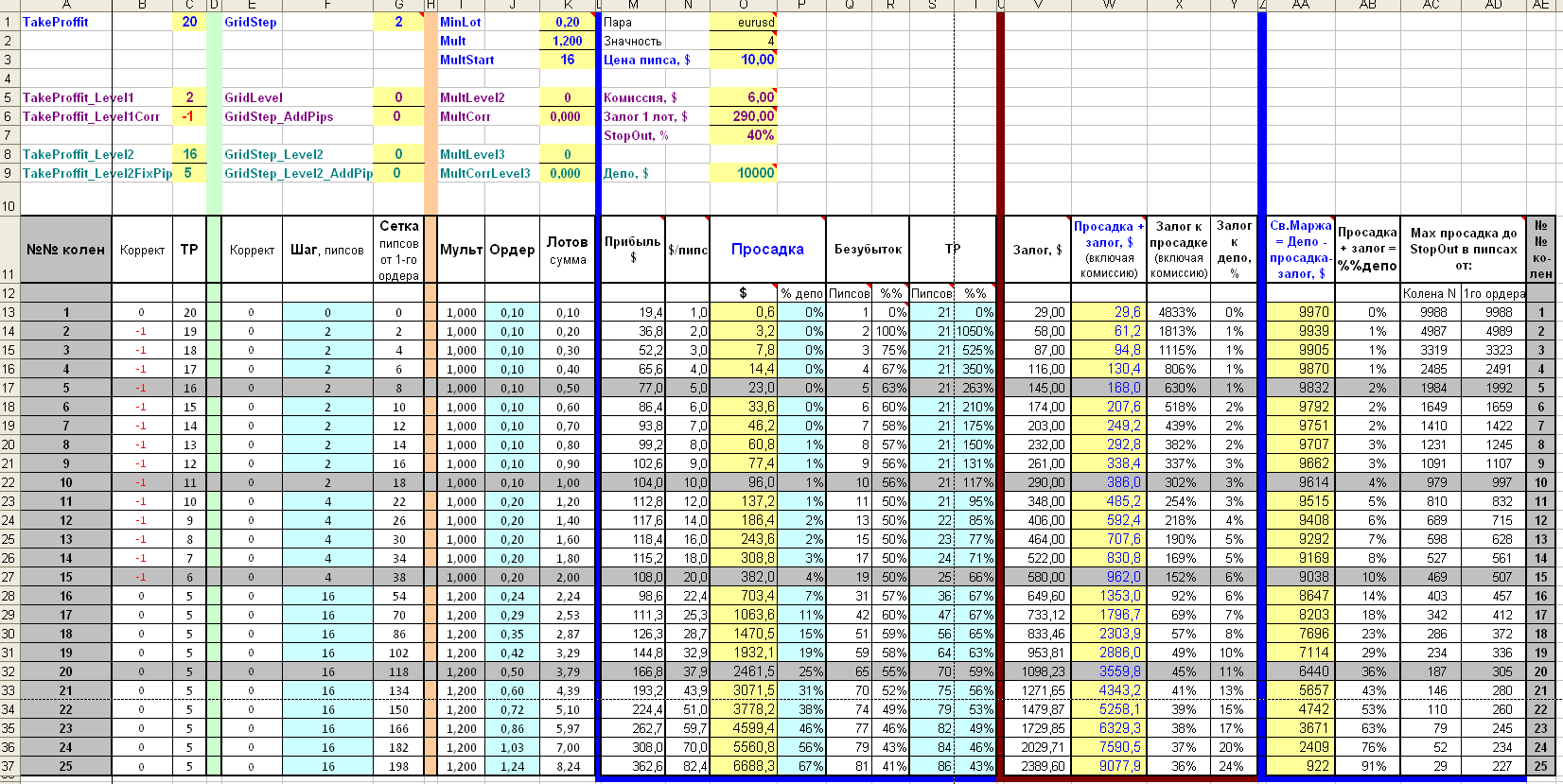Viewport: 1563px width, 784px height.
Task: Select the GridStep_Level2_AddPip label cell
Action: coord(298,173)
